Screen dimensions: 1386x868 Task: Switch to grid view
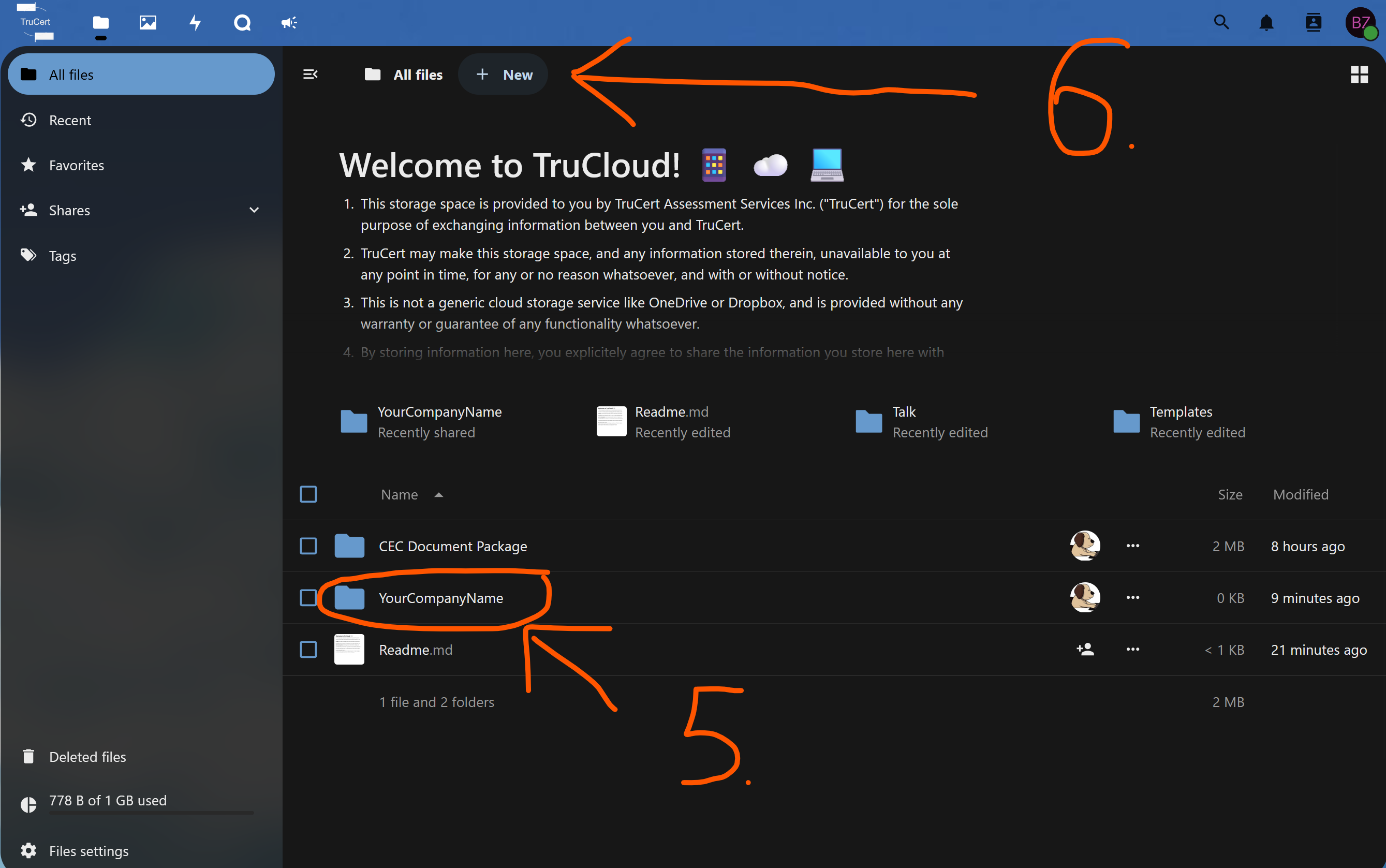click(x=1359, y=74)
